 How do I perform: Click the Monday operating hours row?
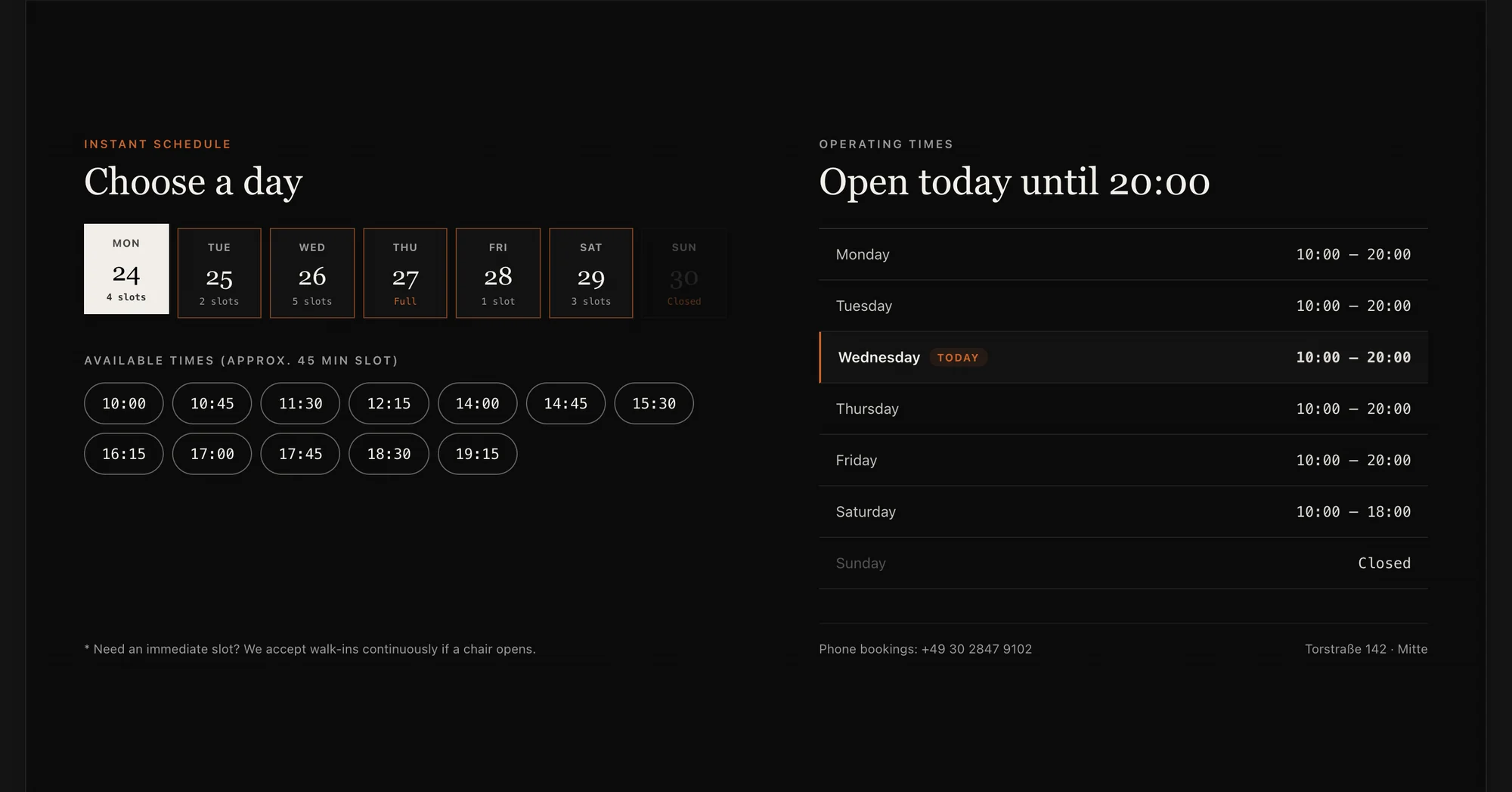point(1123,254)
